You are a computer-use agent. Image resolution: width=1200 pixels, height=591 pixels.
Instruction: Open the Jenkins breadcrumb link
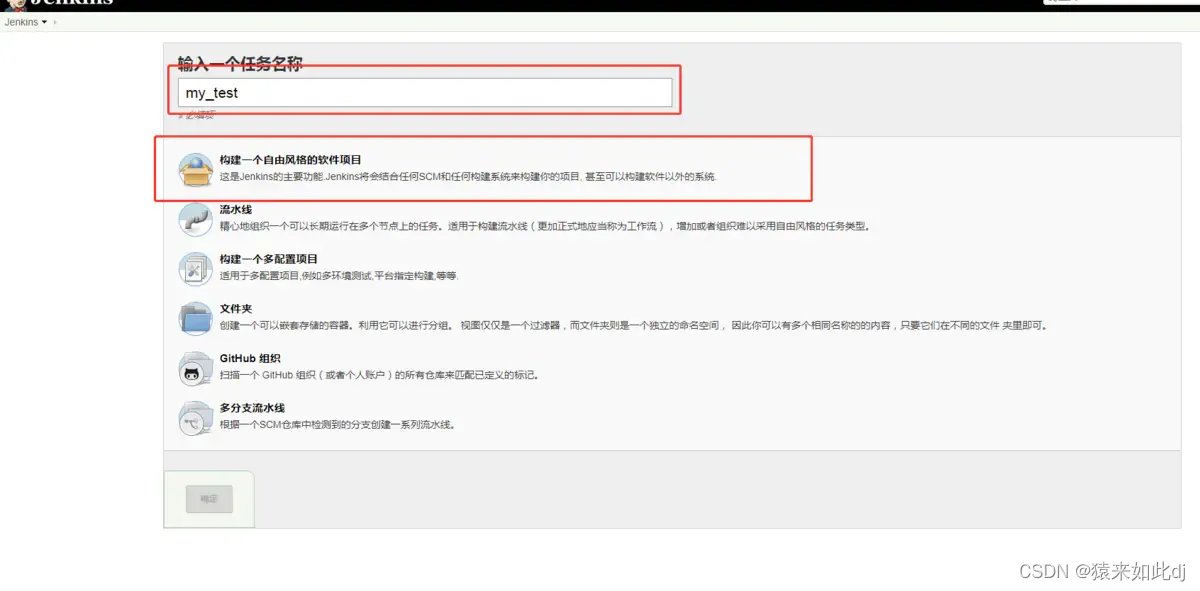coord(21,21)
